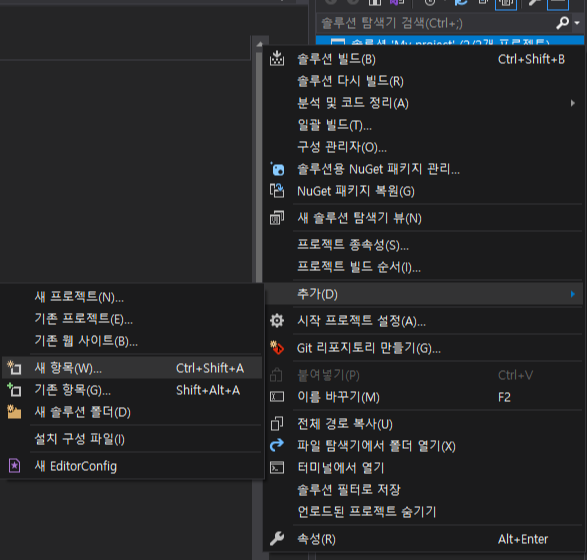The image size is (587, 560).
Task: Click the 기존 항목 existing item icon
Action: (14, 390)
